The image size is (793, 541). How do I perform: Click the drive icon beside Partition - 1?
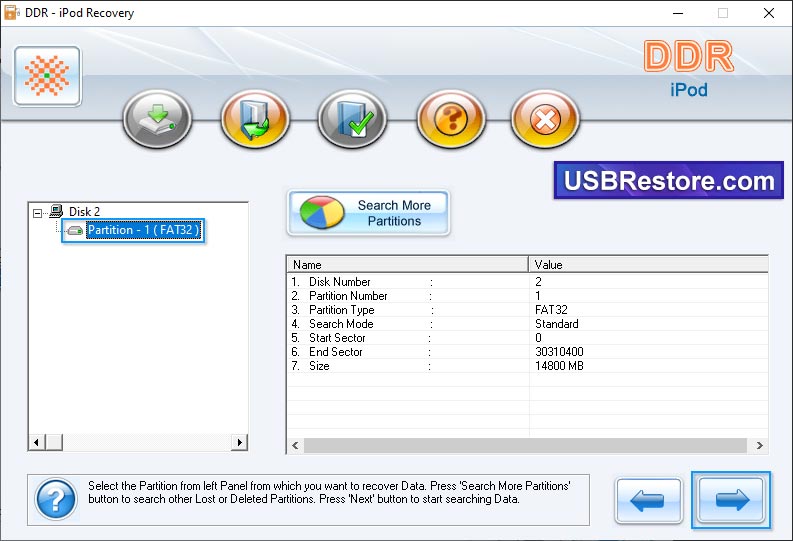[75, 231]
